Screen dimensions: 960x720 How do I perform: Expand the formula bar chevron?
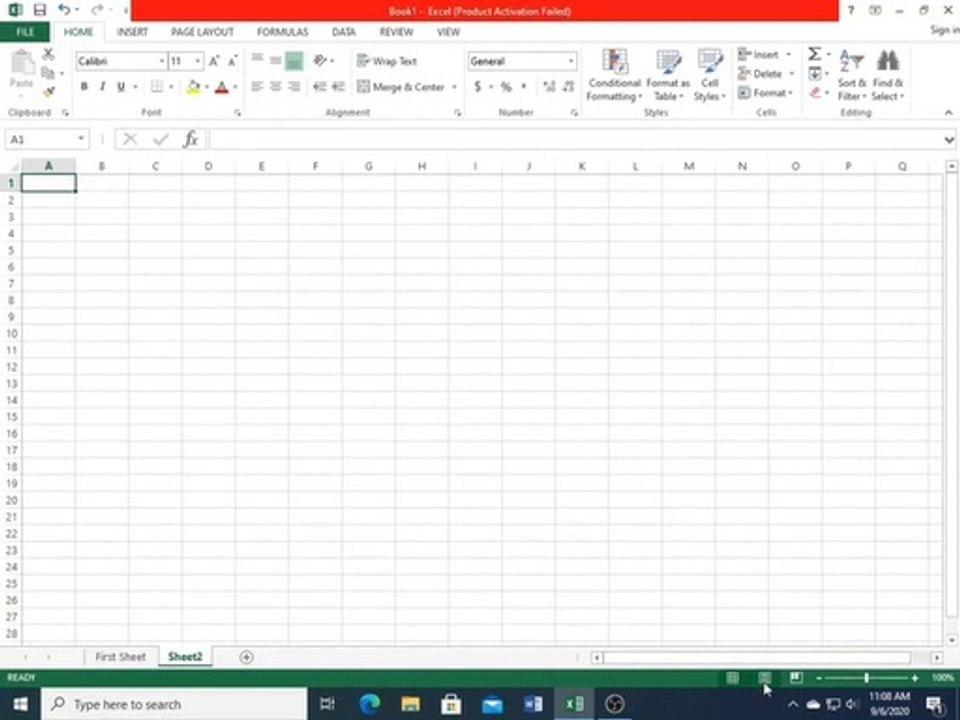949,140
